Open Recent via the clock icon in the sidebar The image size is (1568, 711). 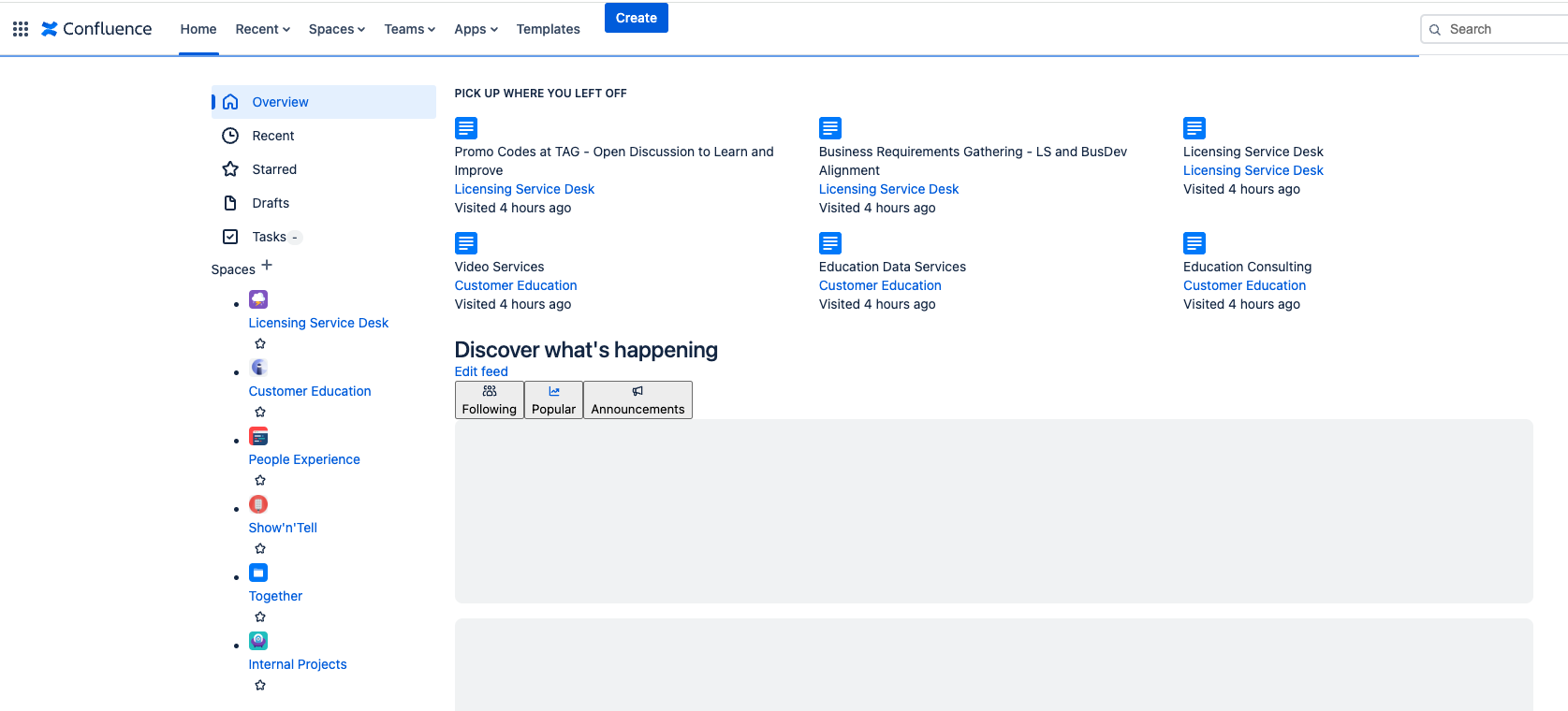pyautogui.click(x=230, y=136)
